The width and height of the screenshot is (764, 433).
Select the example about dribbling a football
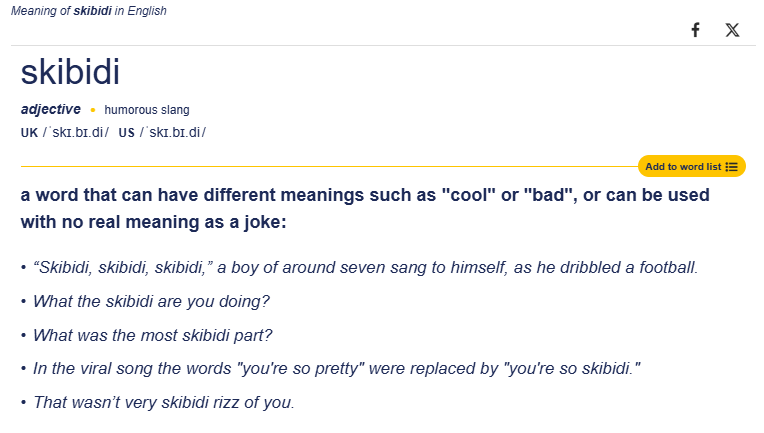pos(365,267)
